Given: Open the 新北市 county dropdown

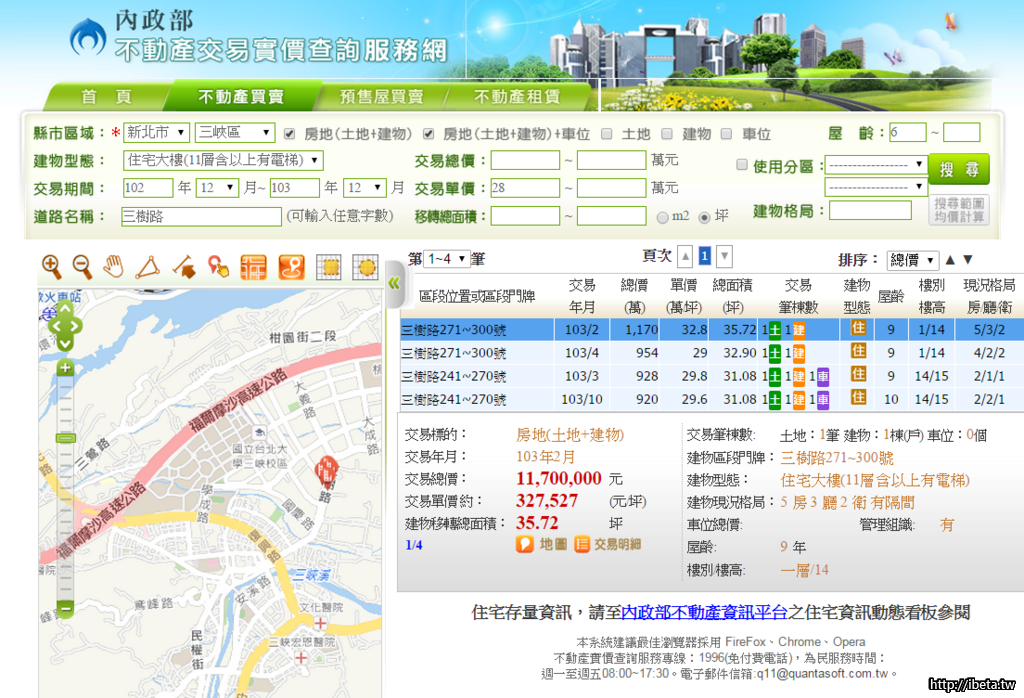Looking at the screenshot, I should [x=156, y=133].
